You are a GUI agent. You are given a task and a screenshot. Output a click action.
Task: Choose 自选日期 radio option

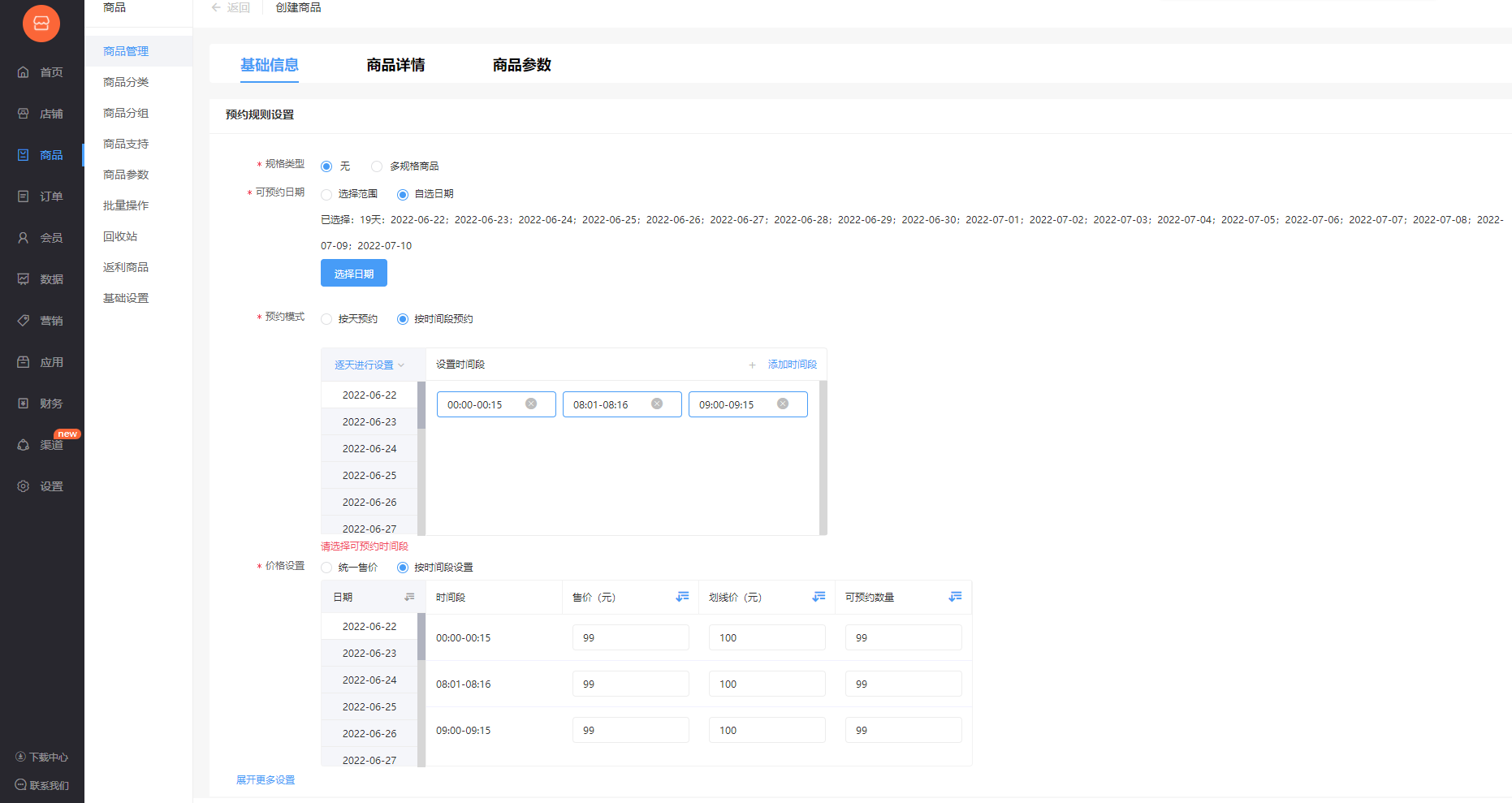[403, 195]
